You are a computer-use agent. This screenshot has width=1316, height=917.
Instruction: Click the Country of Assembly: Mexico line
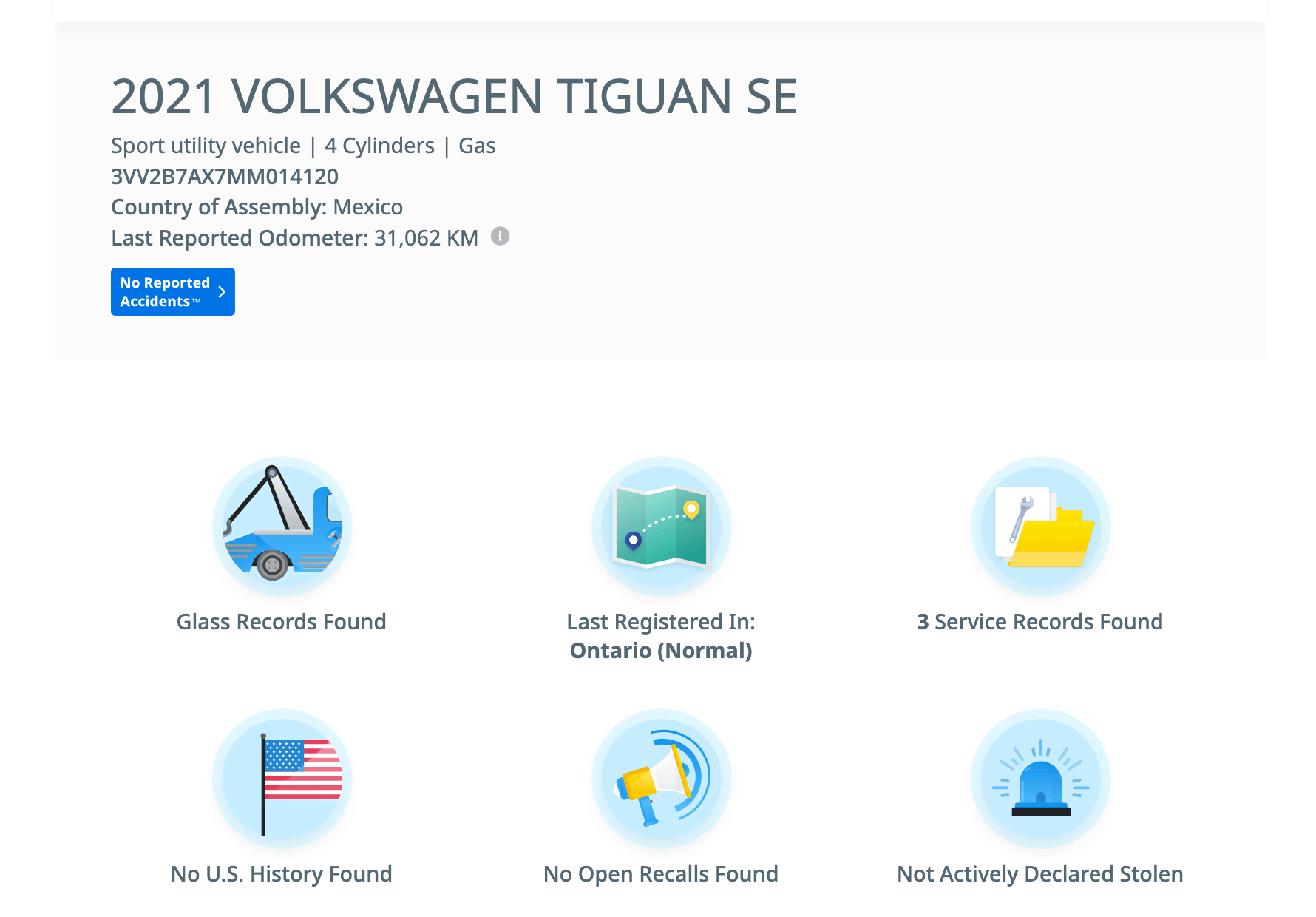257,207
